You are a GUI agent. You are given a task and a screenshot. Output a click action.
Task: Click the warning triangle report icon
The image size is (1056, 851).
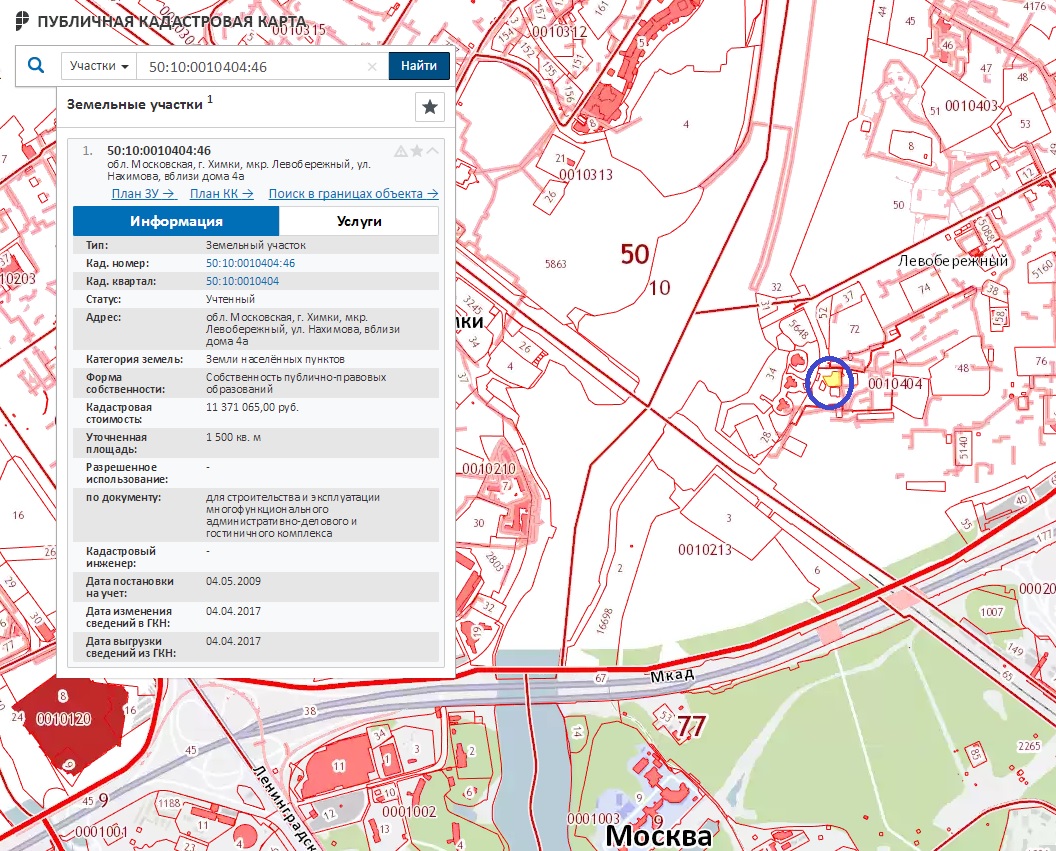pyautogui.click(x=401, y=151)
